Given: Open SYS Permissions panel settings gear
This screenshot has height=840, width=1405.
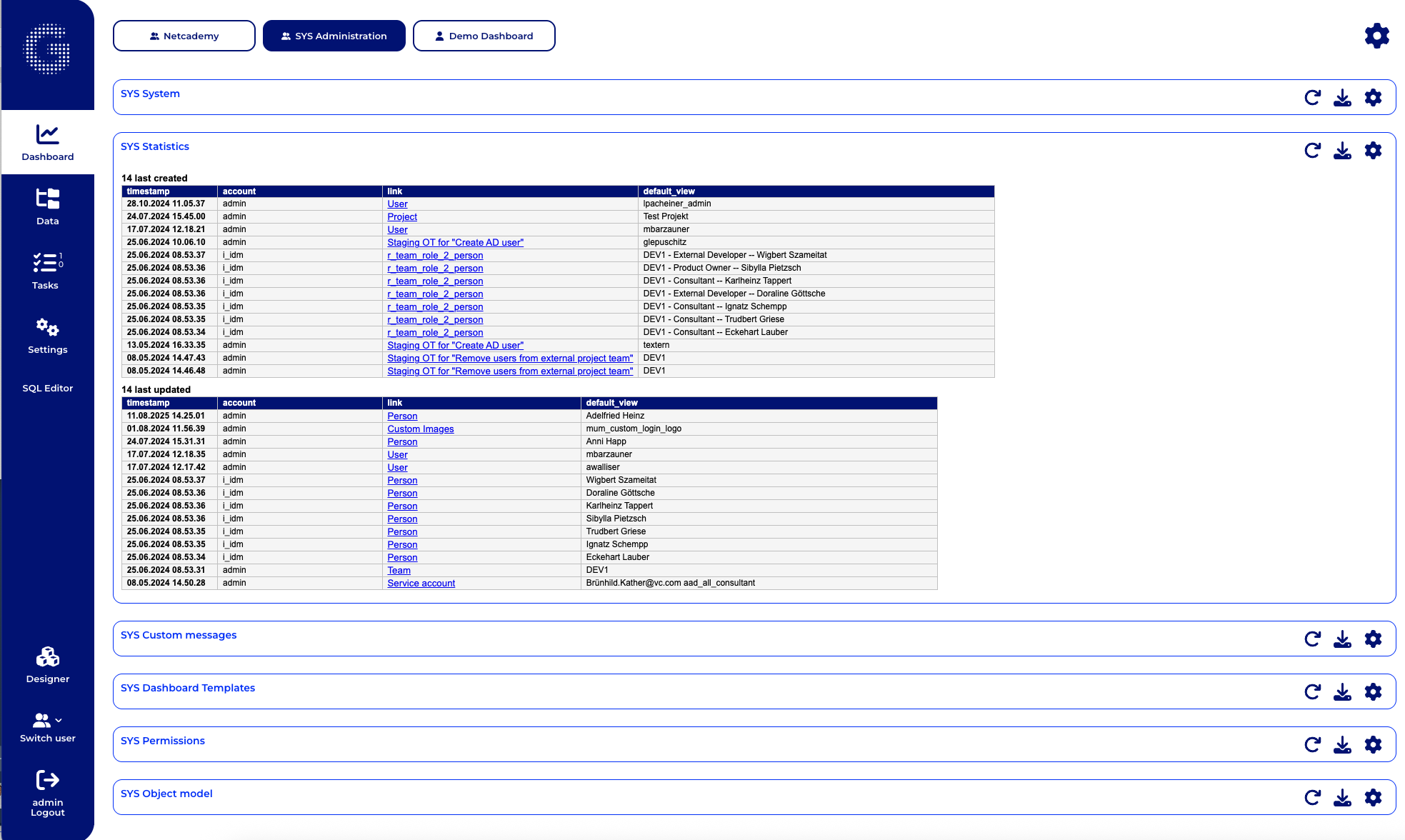Looking at the screenshot, I should (1372, 745).
